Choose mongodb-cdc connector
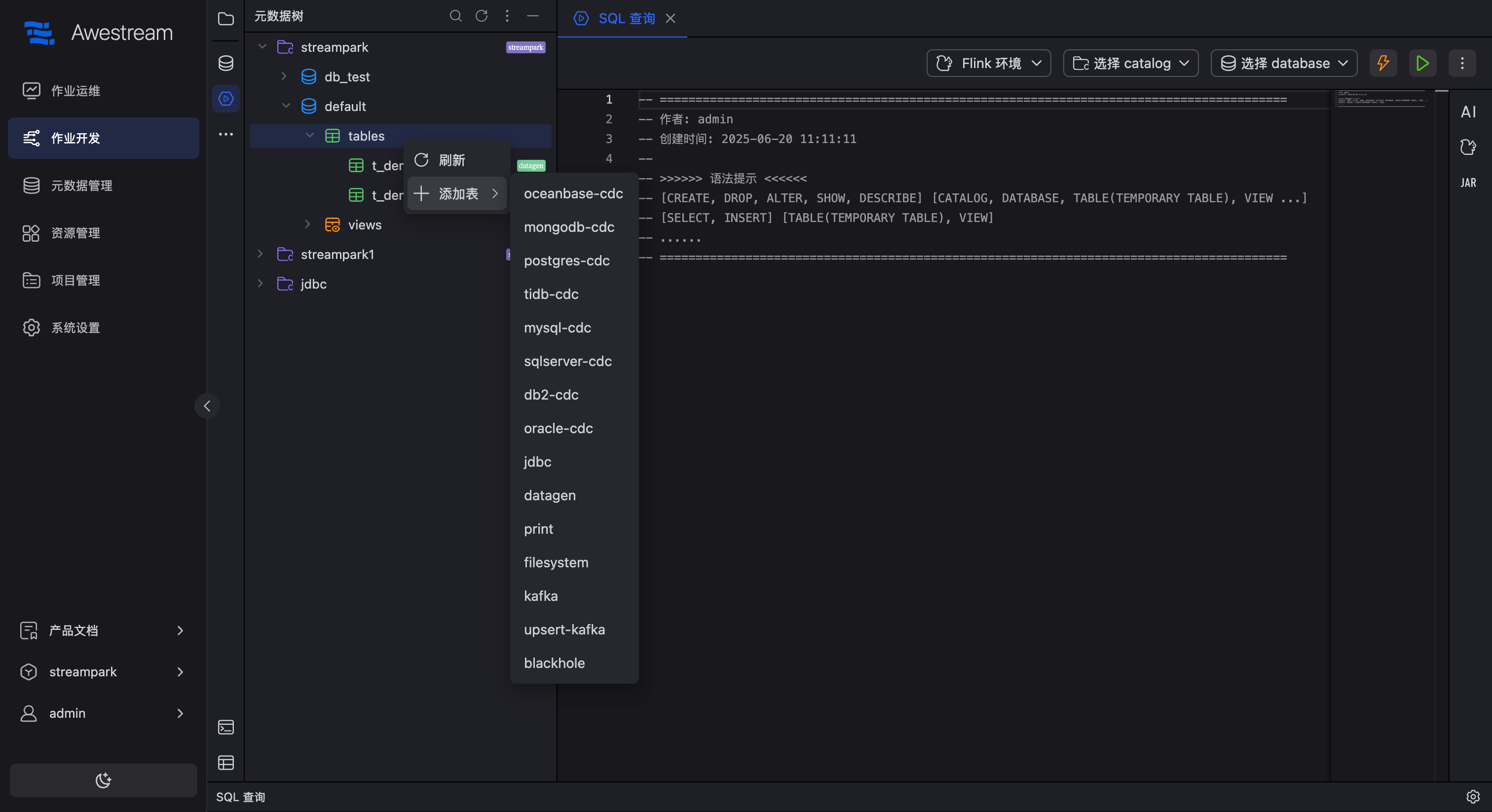 (574, 227)
